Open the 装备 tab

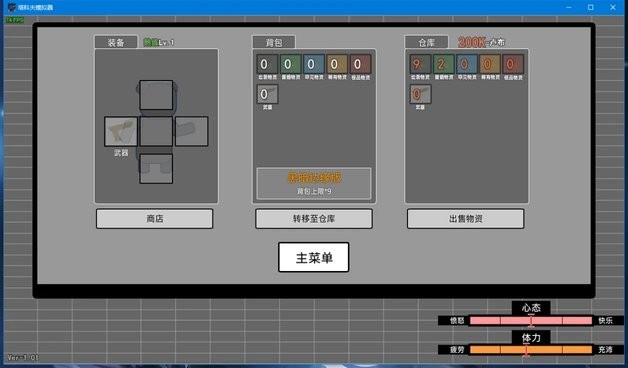tap(116, 42)
